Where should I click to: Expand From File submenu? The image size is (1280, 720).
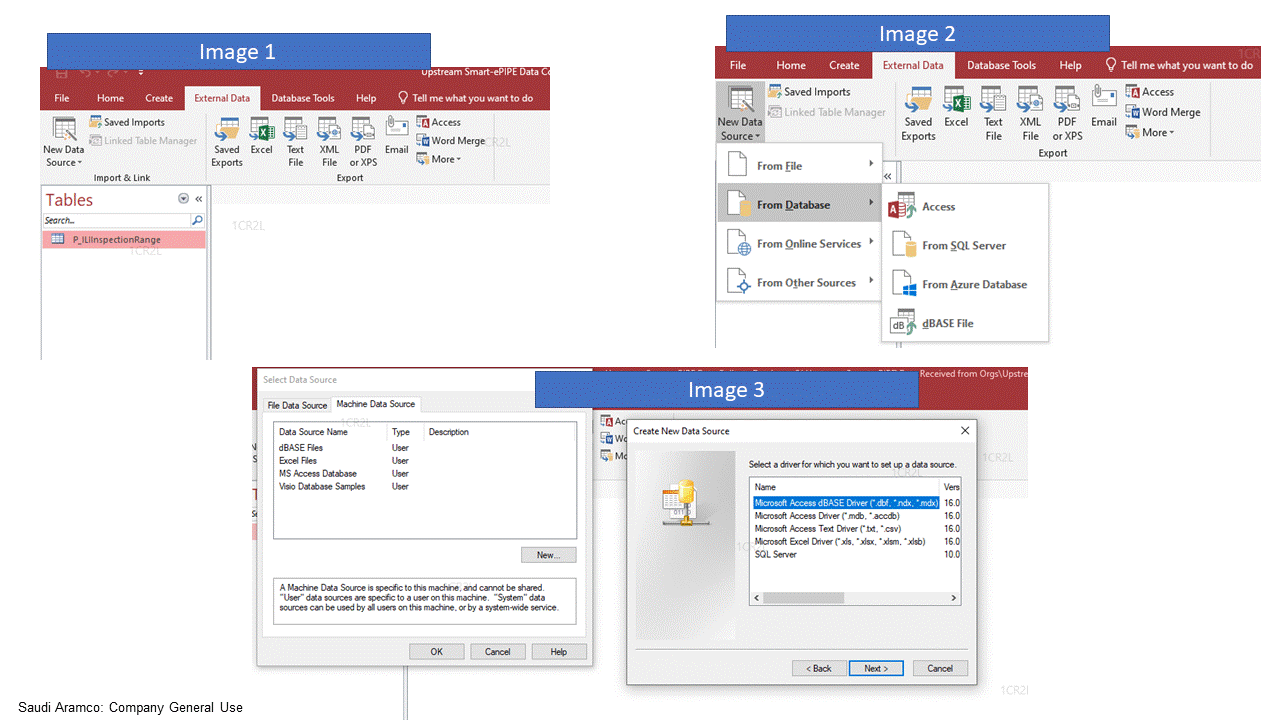tap(799, 166)
